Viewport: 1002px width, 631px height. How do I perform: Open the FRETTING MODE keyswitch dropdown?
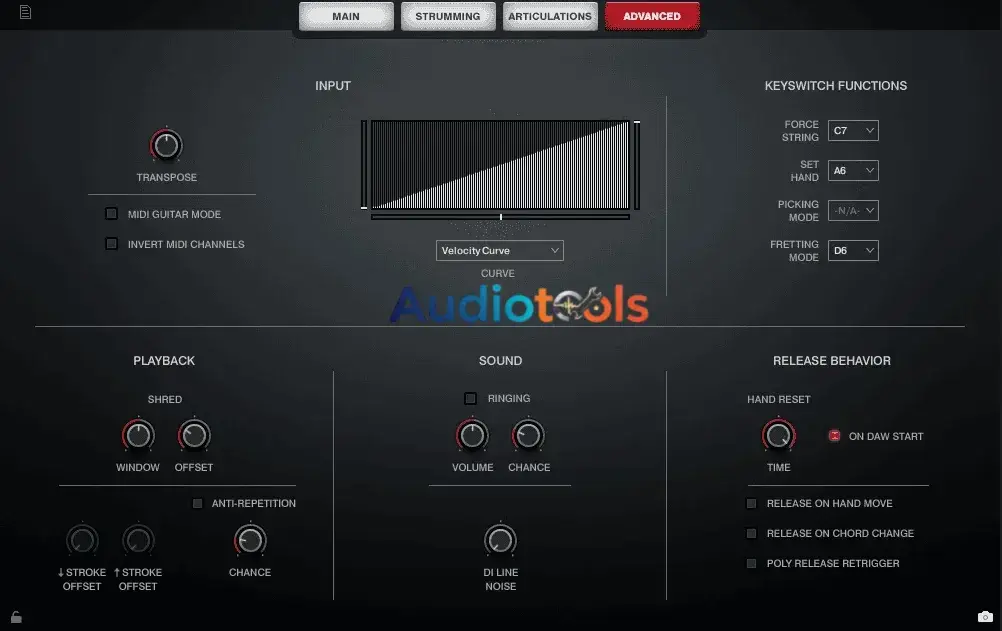(x=853, y=251)
